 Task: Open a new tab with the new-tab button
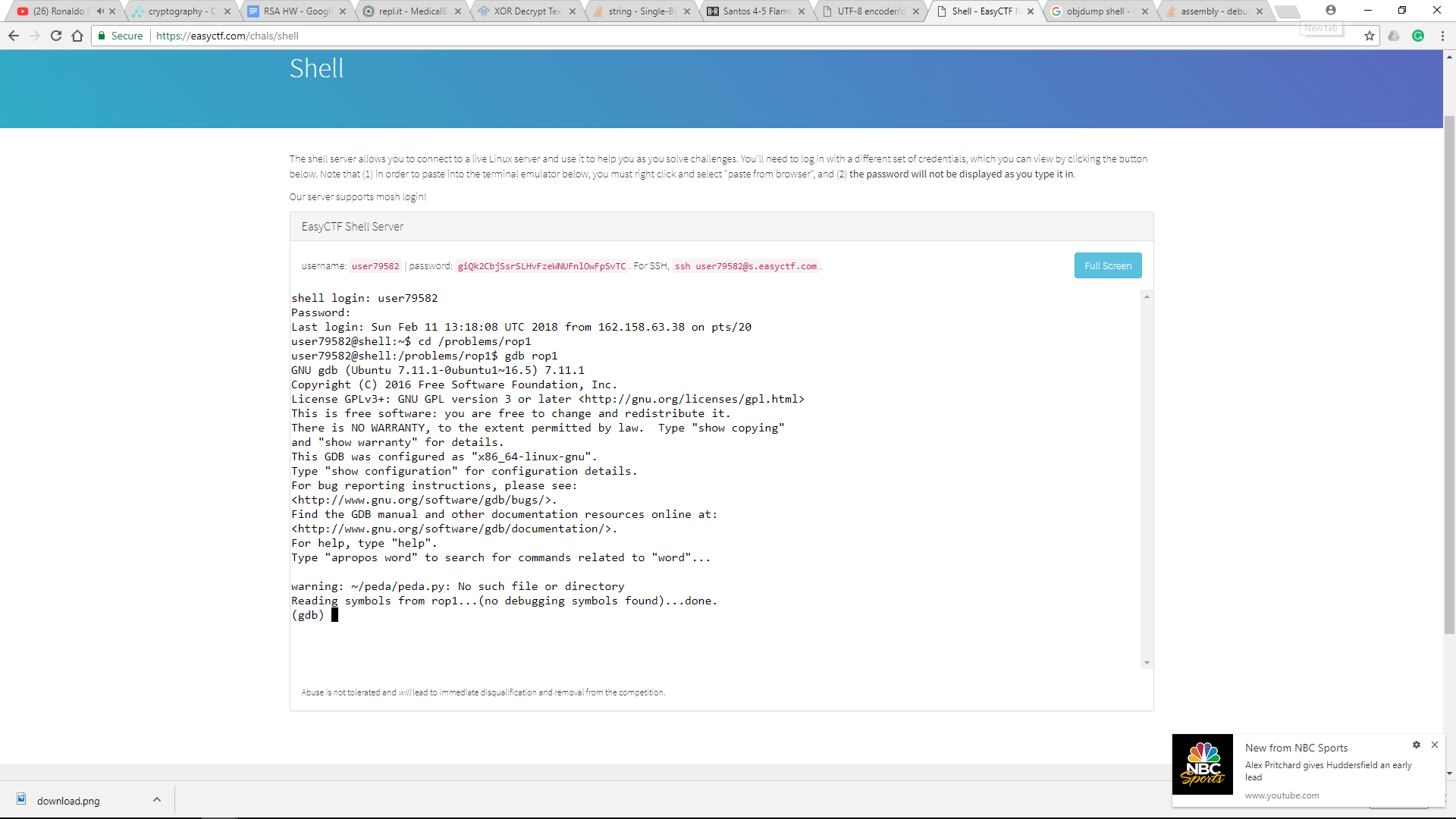pos(1287,11)
